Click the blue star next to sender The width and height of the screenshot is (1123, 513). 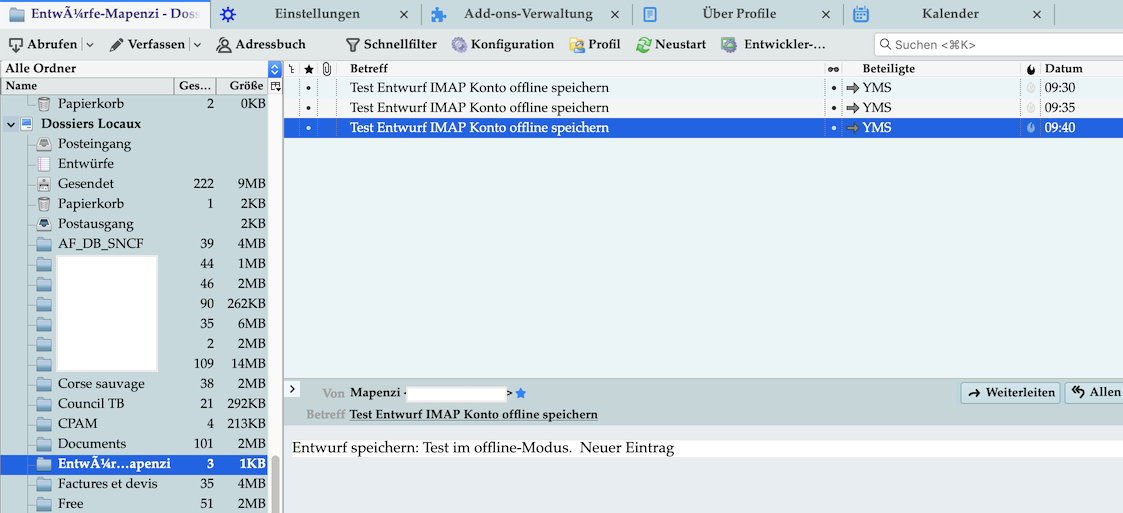coord(521,393)
